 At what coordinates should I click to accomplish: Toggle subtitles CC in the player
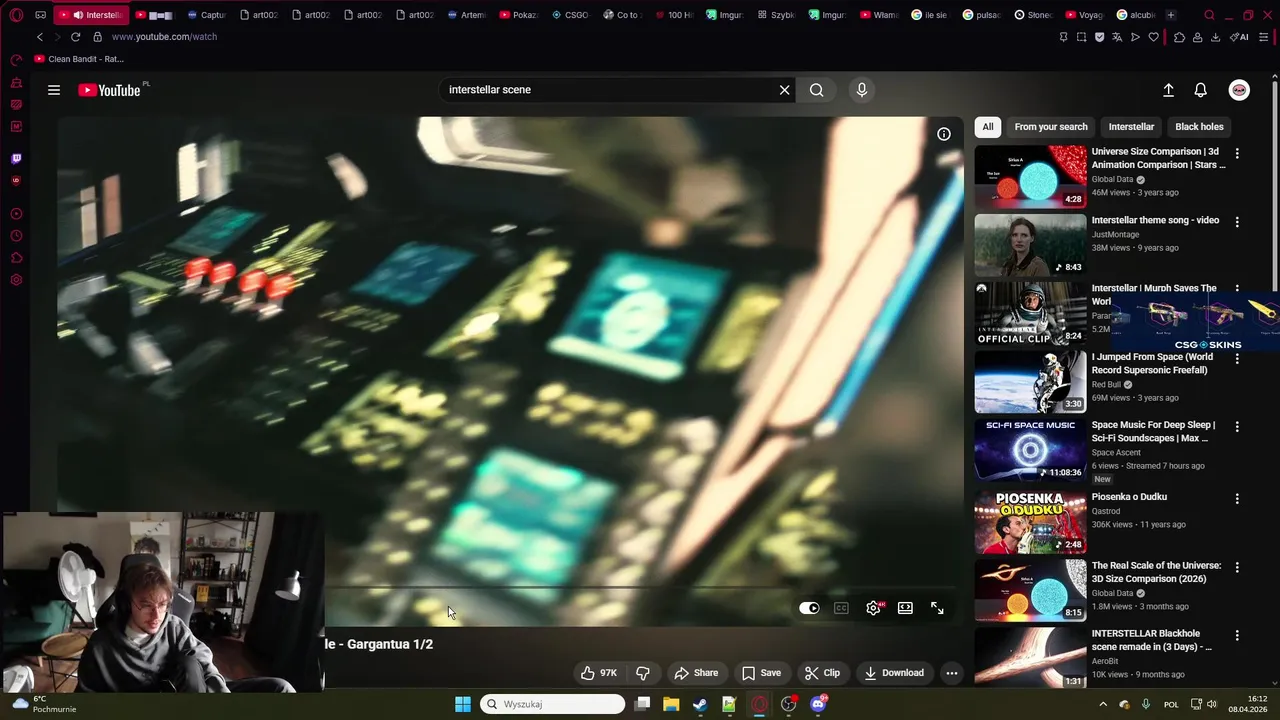(842, 608)
